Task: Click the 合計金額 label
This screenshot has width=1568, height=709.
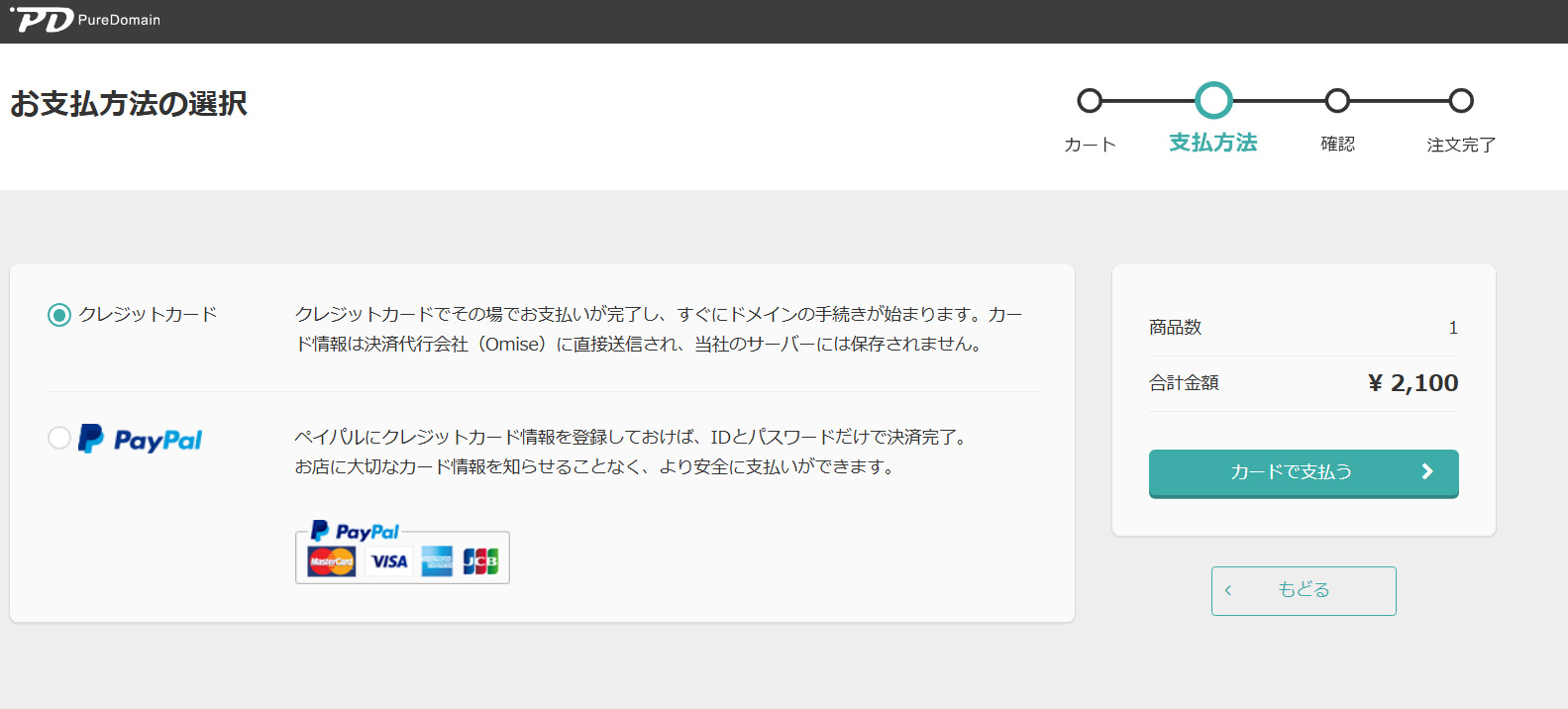Action: pos(1184,383)
